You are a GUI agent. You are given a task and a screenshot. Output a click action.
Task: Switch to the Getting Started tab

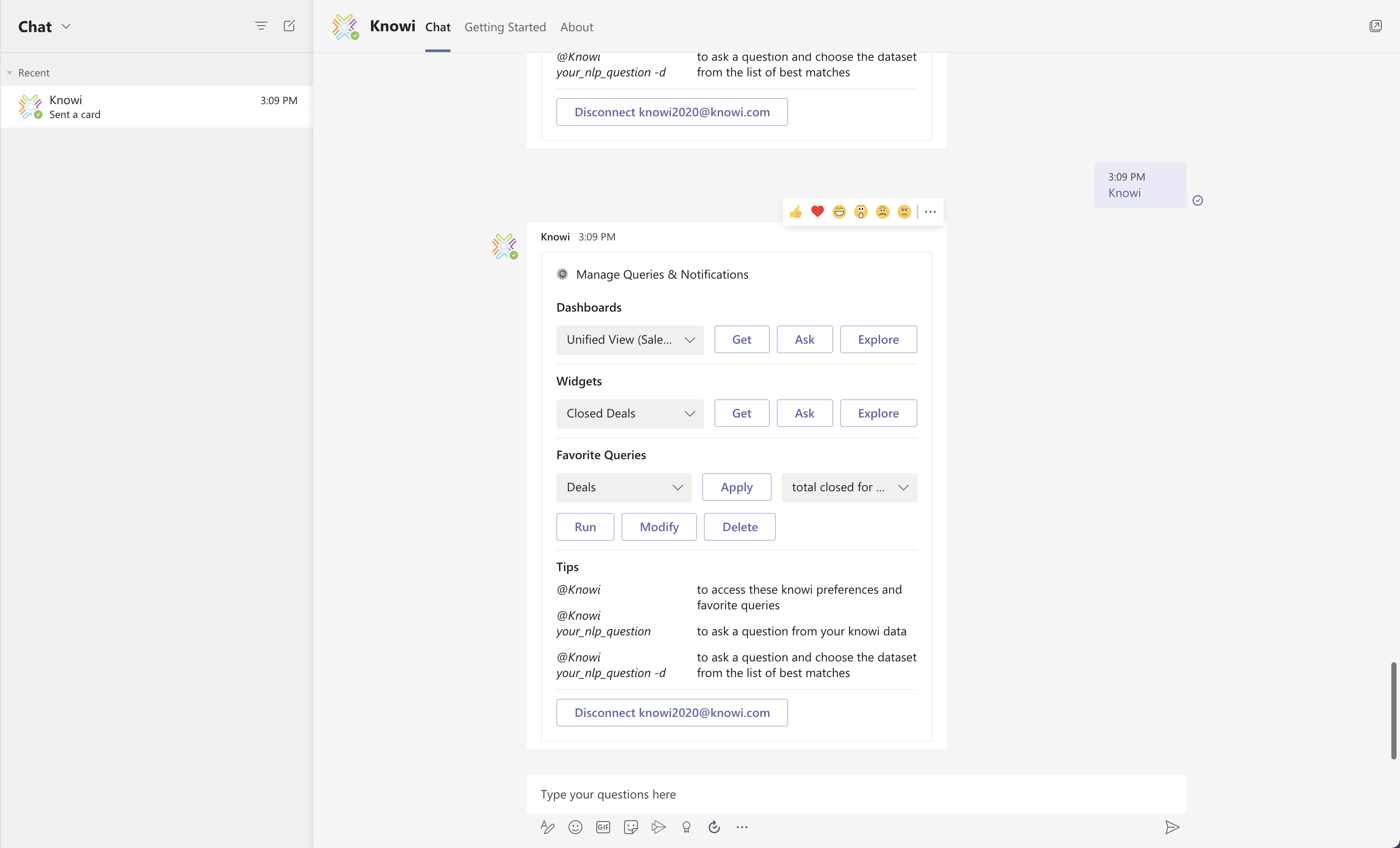(x=505, y=27)
